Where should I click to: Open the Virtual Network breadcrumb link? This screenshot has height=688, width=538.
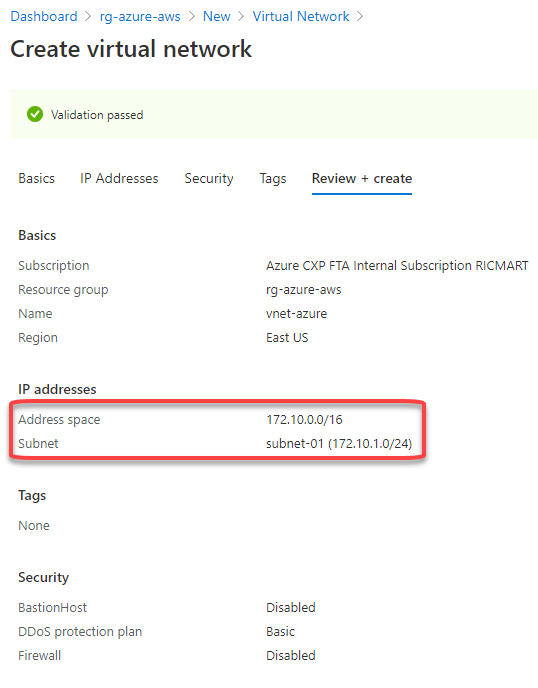pyautogui.click(x=301, y=16)
